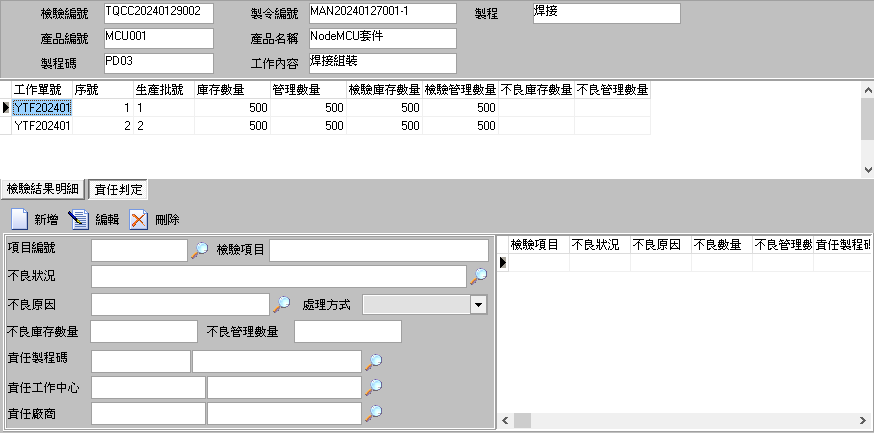
Task: Click the 產品編號 field MCU001
Action: pos(159,38)
